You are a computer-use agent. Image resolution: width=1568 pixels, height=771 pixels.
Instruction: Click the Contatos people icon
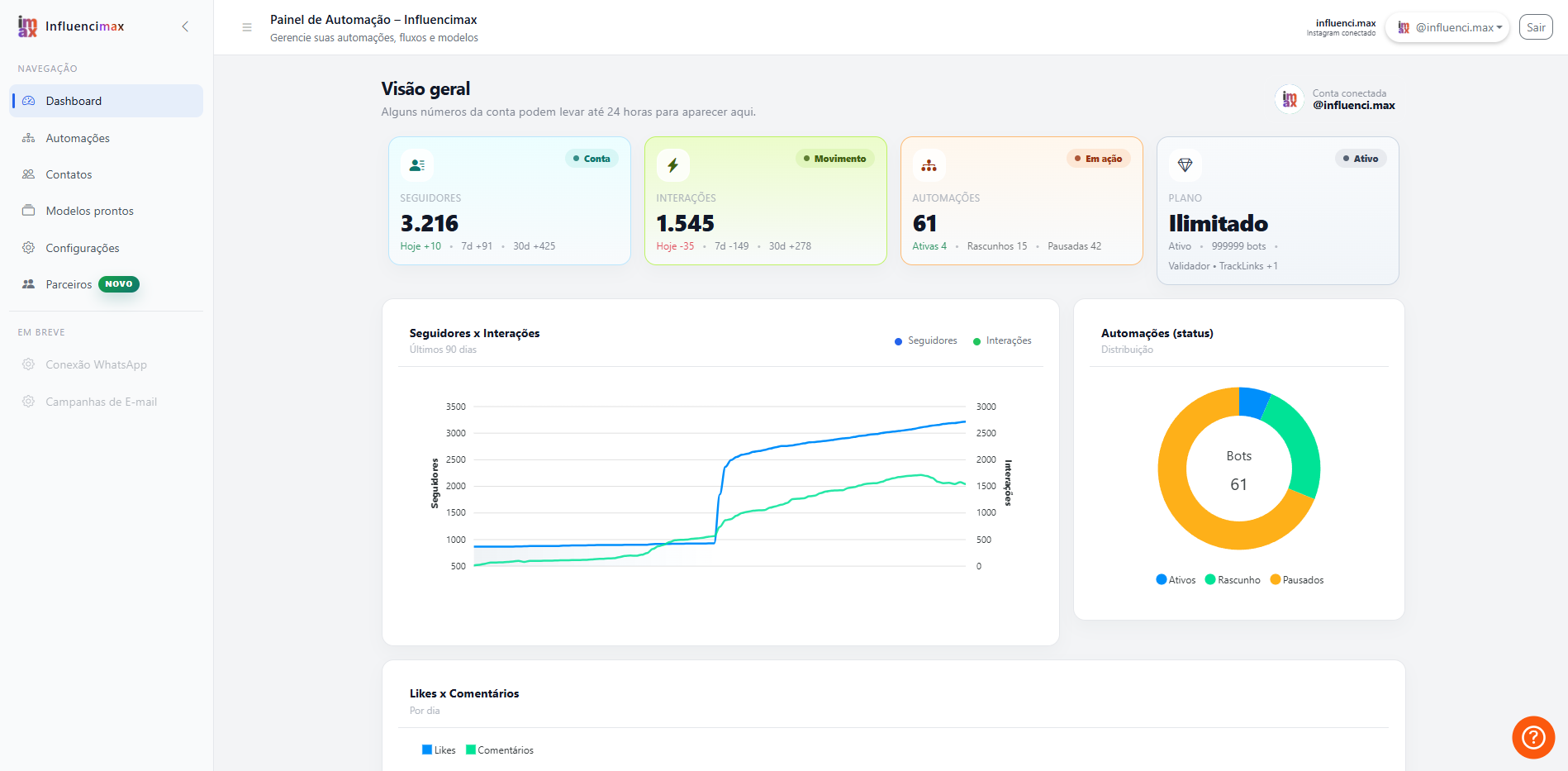click(29, 174)
